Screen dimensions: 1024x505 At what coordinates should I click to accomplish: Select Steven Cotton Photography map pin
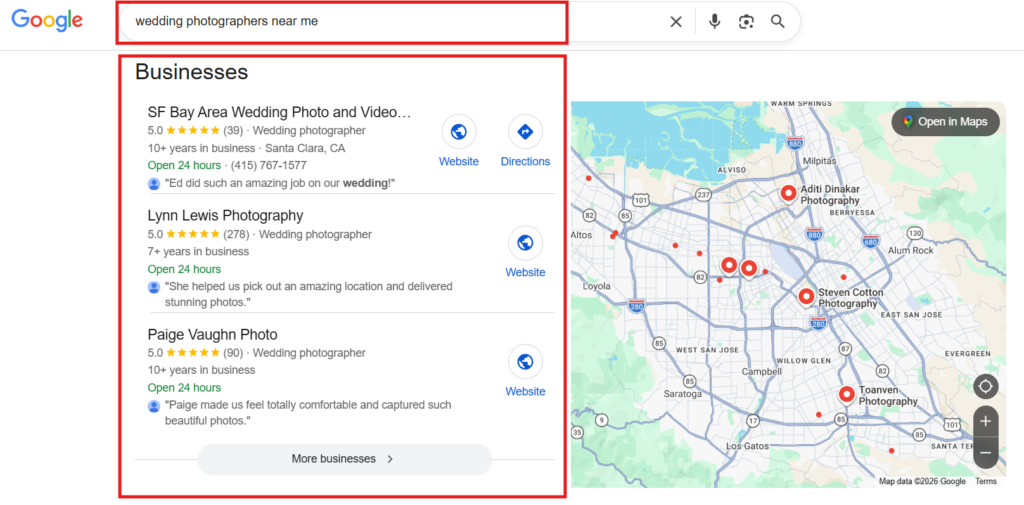[806, 295]
